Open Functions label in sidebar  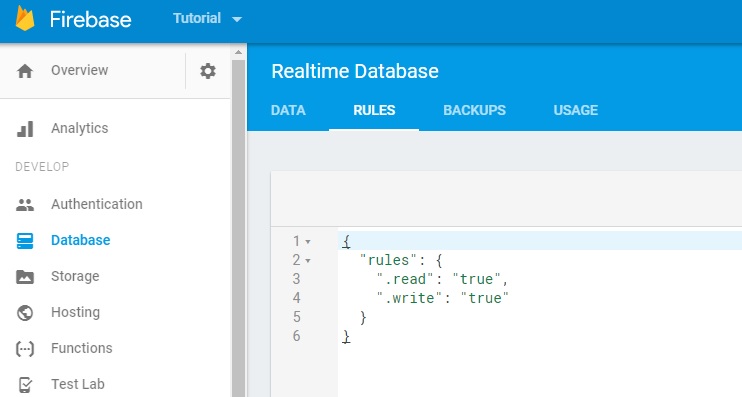(81, 348)
